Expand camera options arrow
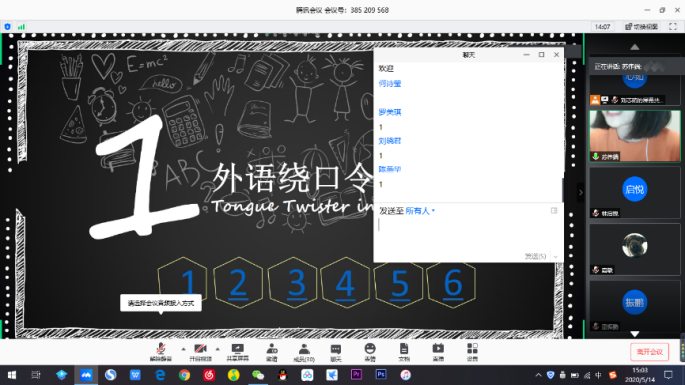 (x=218, y=349)
